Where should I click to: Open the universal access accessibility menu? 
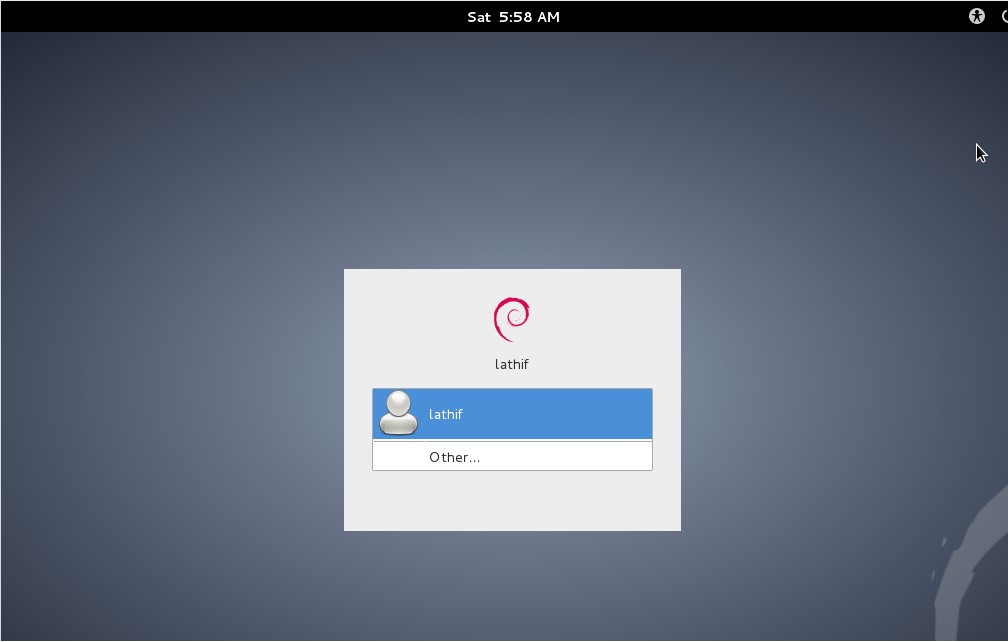pos(976,17)
